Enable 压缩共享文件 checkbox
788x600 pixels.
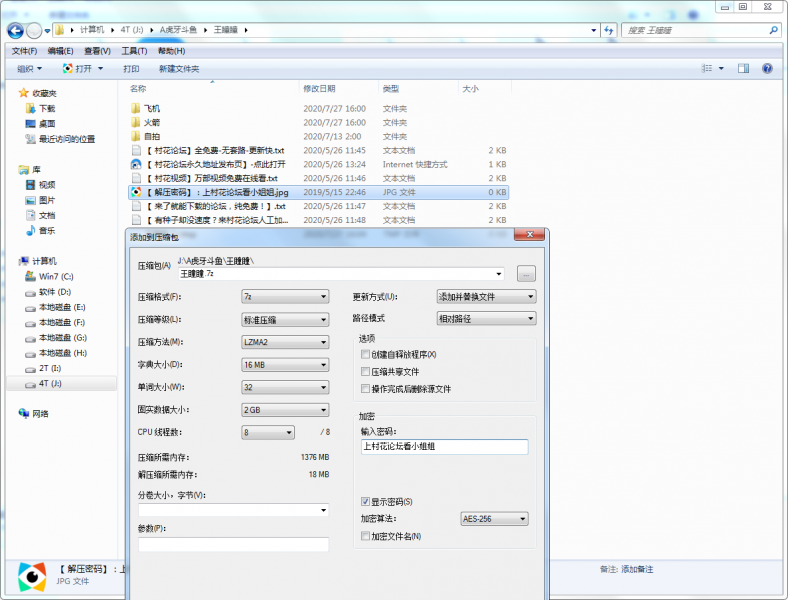pyautogui.click(x=365, y=371)
